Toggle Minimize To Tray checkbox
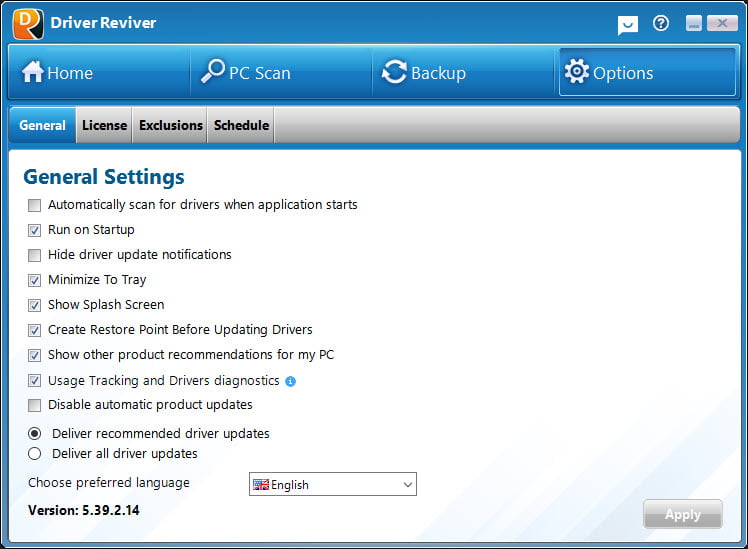Viewport: 748px width, 549px height. coord(34,280)
